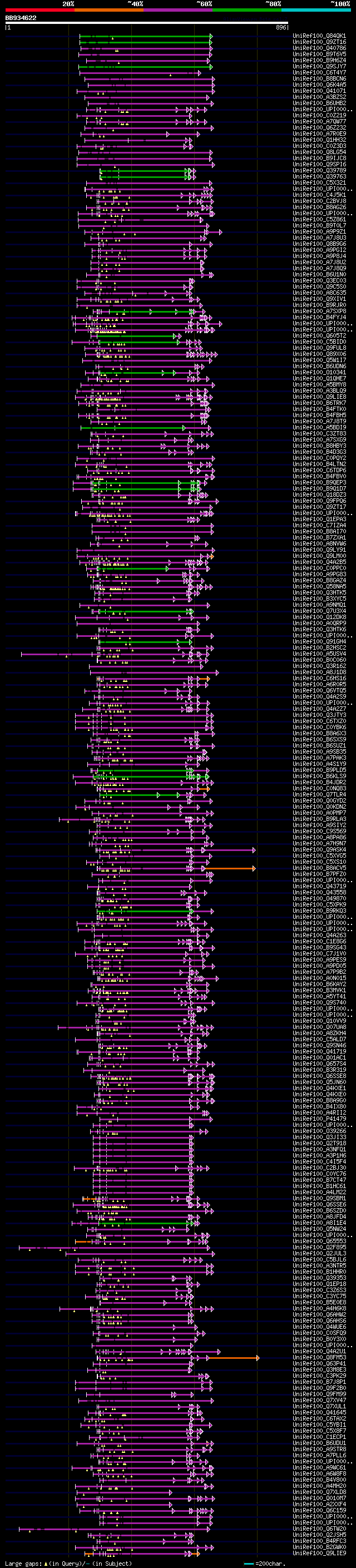
Task: Select the UniRef100_B8AG26 hit
Action: 319,207
